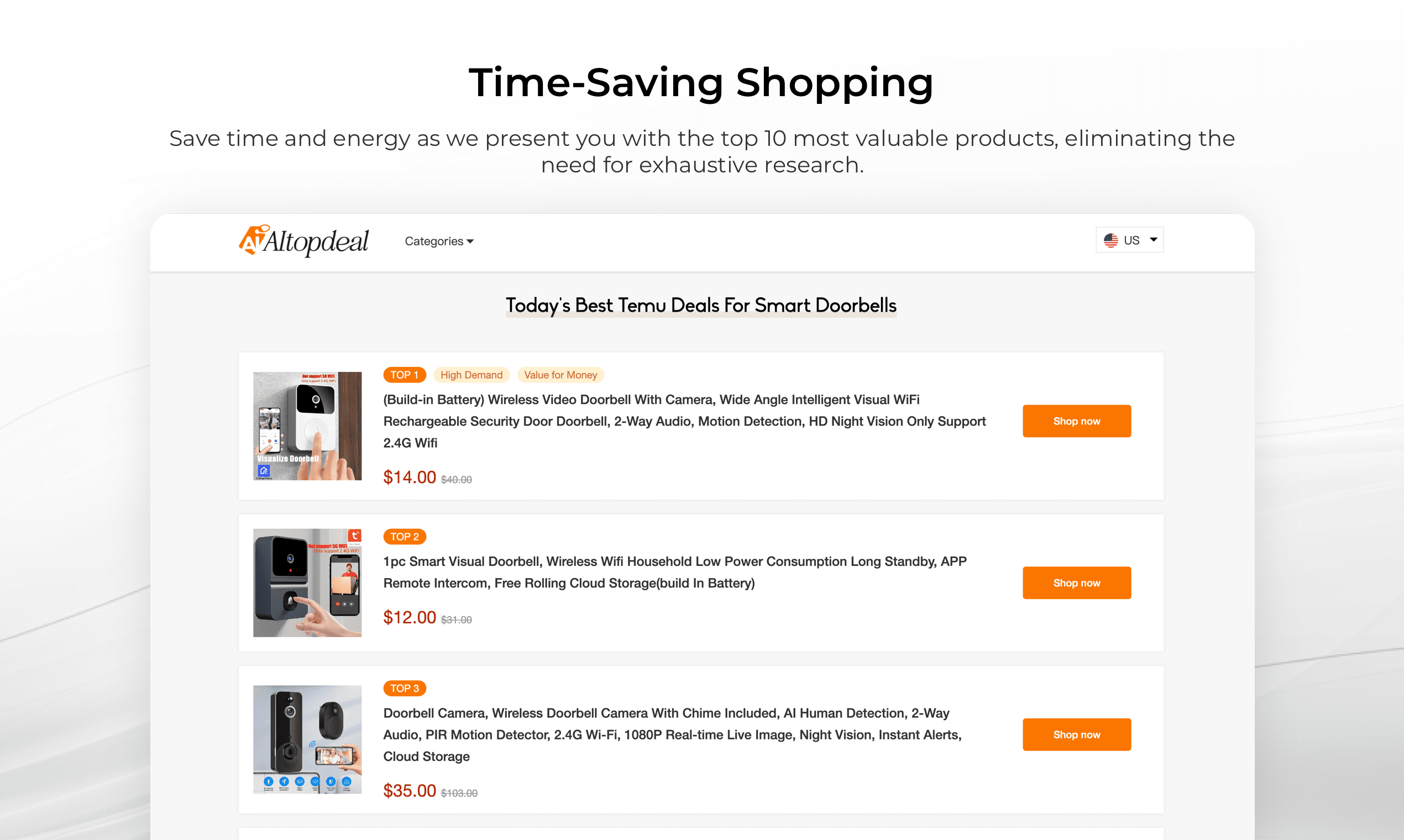The height and width of the screenshot is (840, 1404).
Task: Click the TOP 1 badge
Action: (x=404, y=375)
